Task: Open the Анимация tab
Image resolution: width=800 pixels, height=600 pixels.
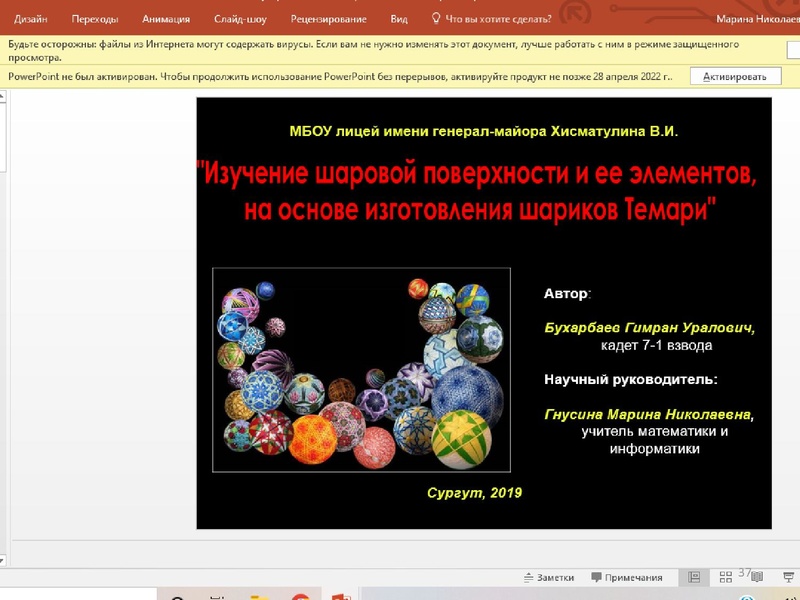Action: tap(169, 17)
